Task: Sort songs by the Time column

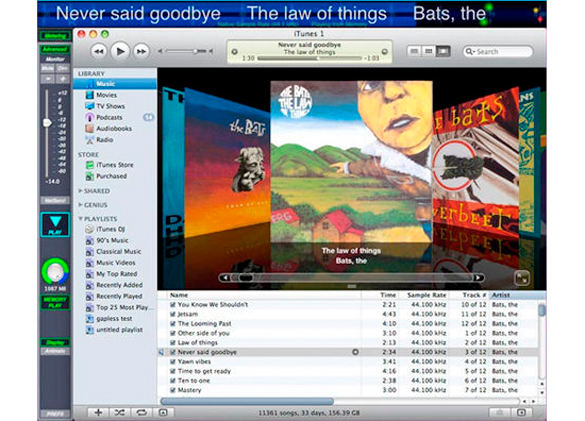Action: [380, 295]
